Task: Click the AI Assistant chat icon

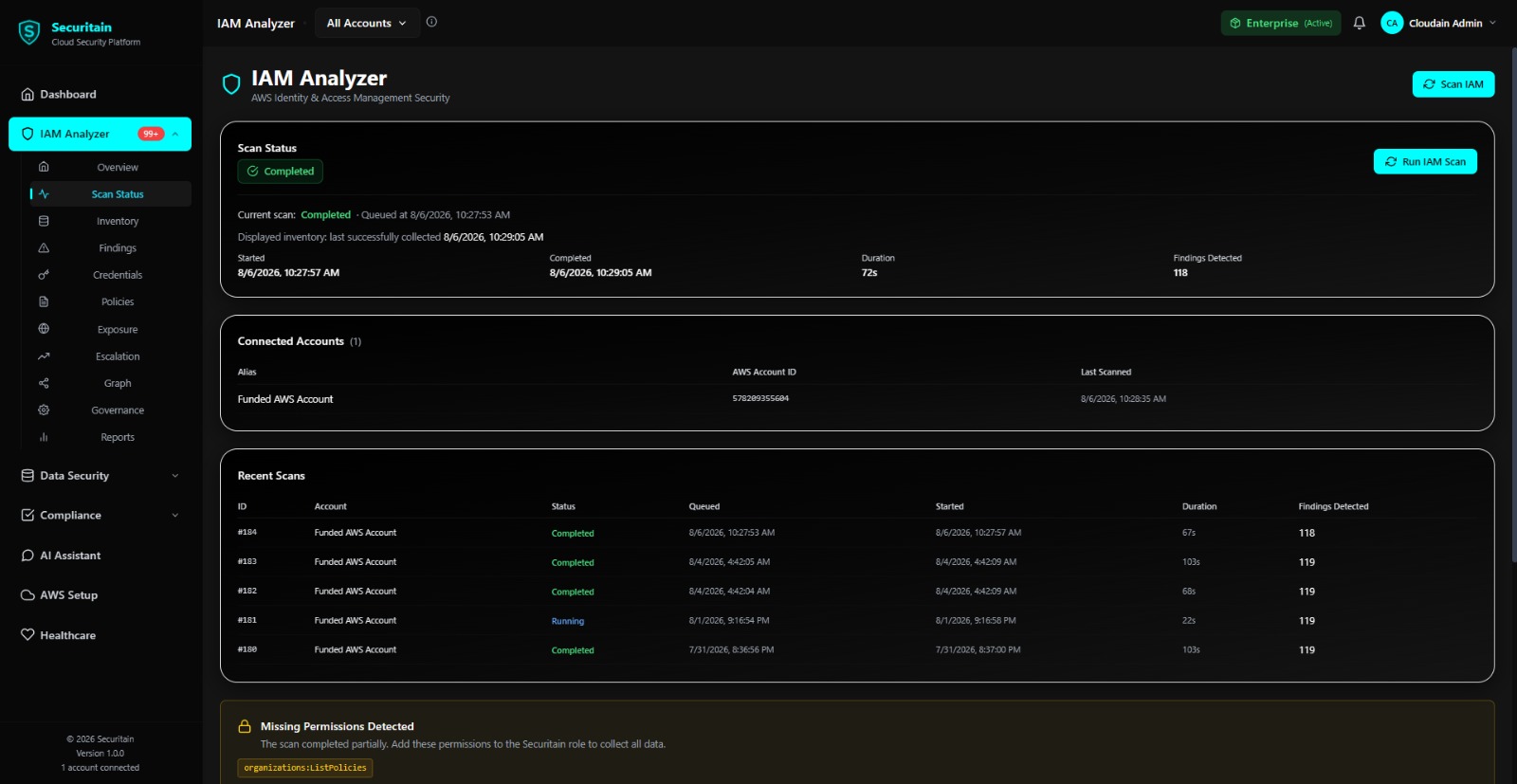Action: (27, 556)
